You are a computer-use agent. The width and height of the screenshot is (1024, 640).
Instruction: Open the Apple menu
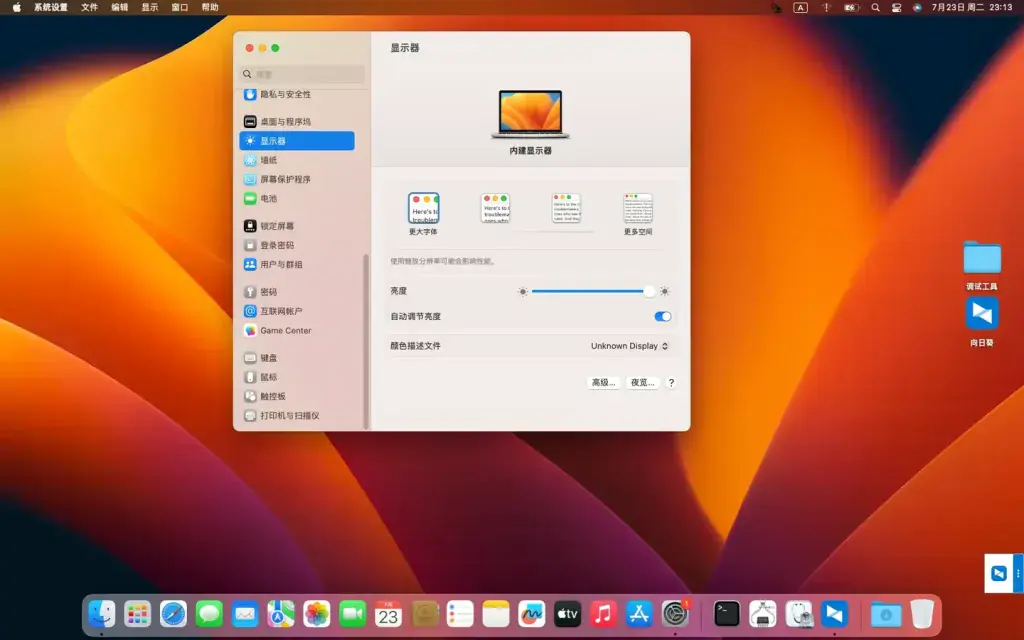[x=16, y=7]
